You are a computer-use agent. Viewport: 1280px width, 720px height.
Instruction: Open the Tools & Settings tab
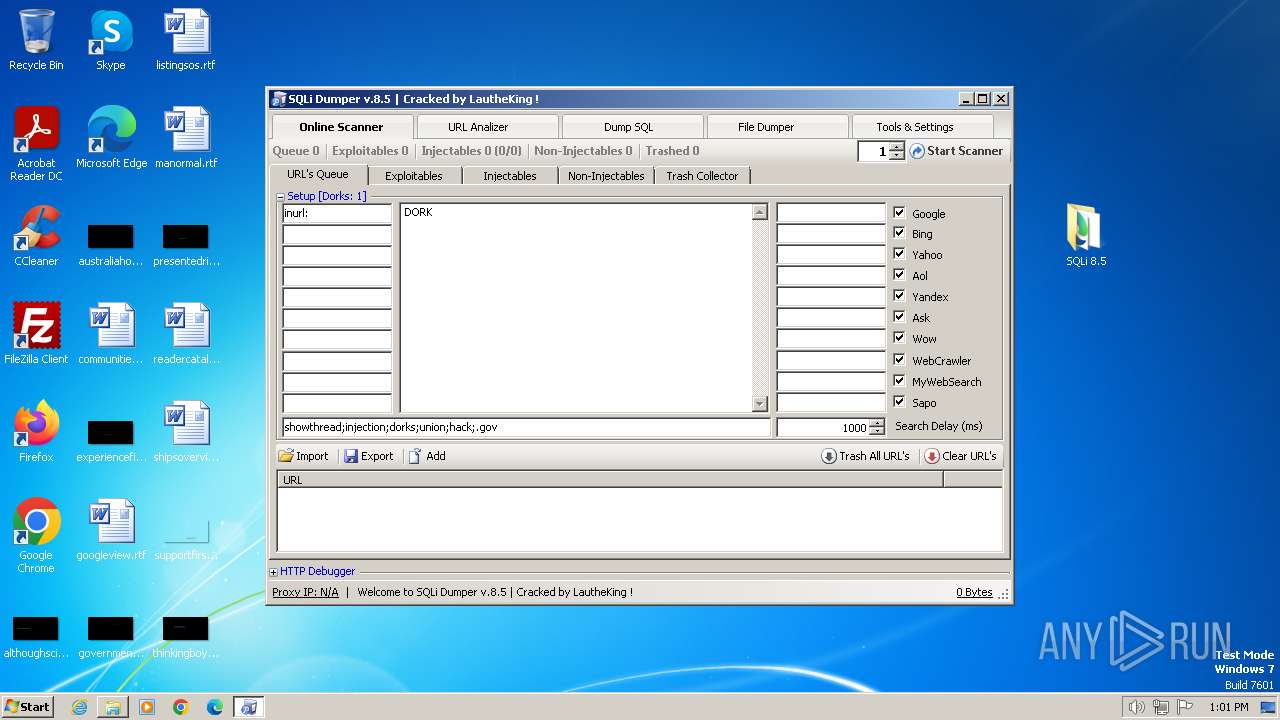point(914,127)
